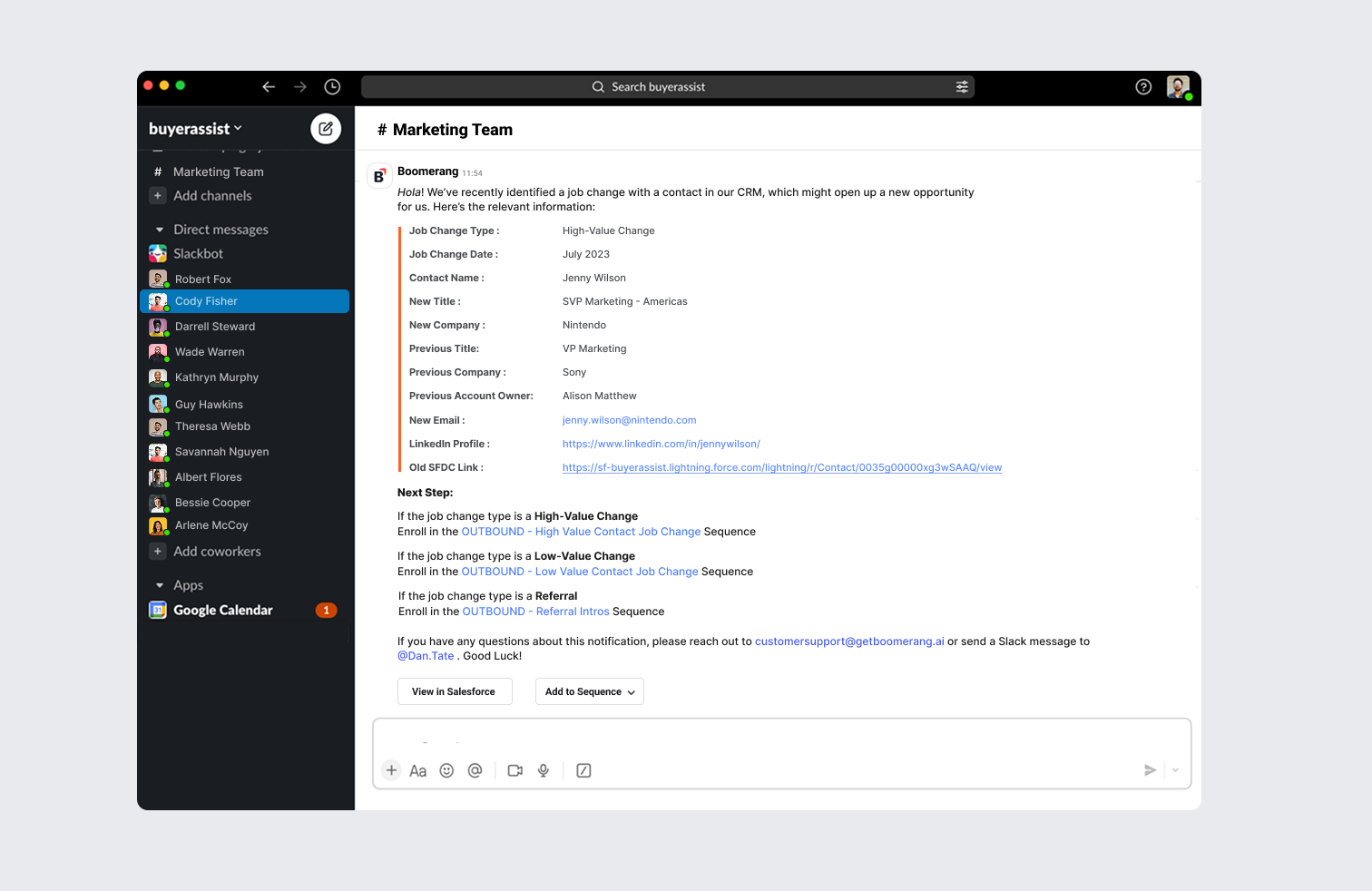
Task: Open OUTBOUND - Low Value Contact Job Change link
Action: [580, 572]
